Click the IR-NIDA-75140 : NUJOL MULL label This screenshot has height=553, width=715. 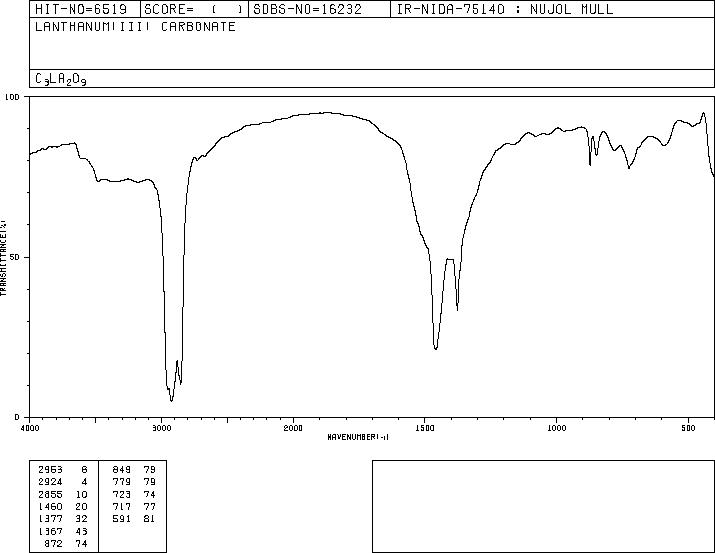click(x=505, y=9)
